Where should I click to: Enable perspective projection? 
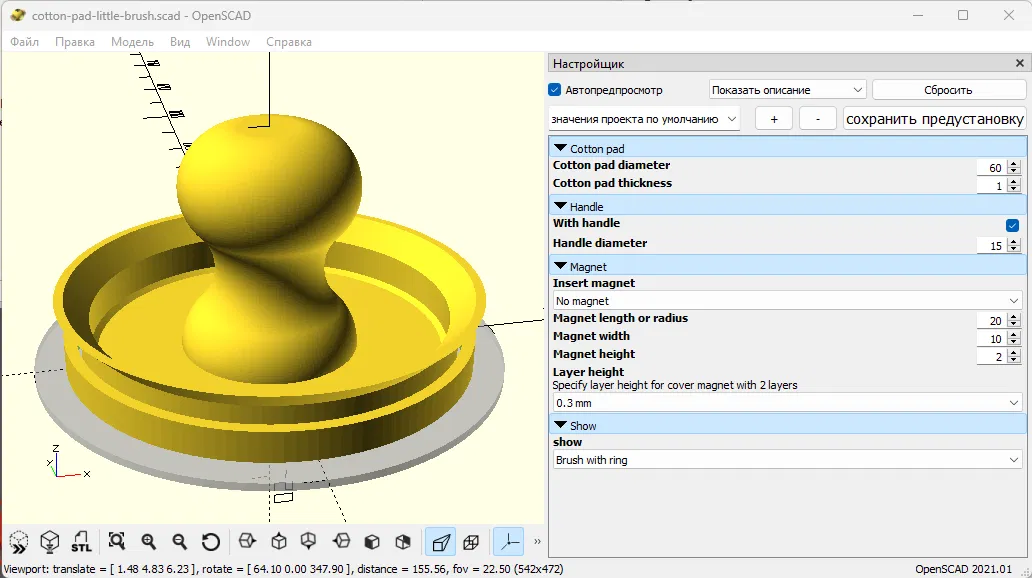(x=440, y=542)
